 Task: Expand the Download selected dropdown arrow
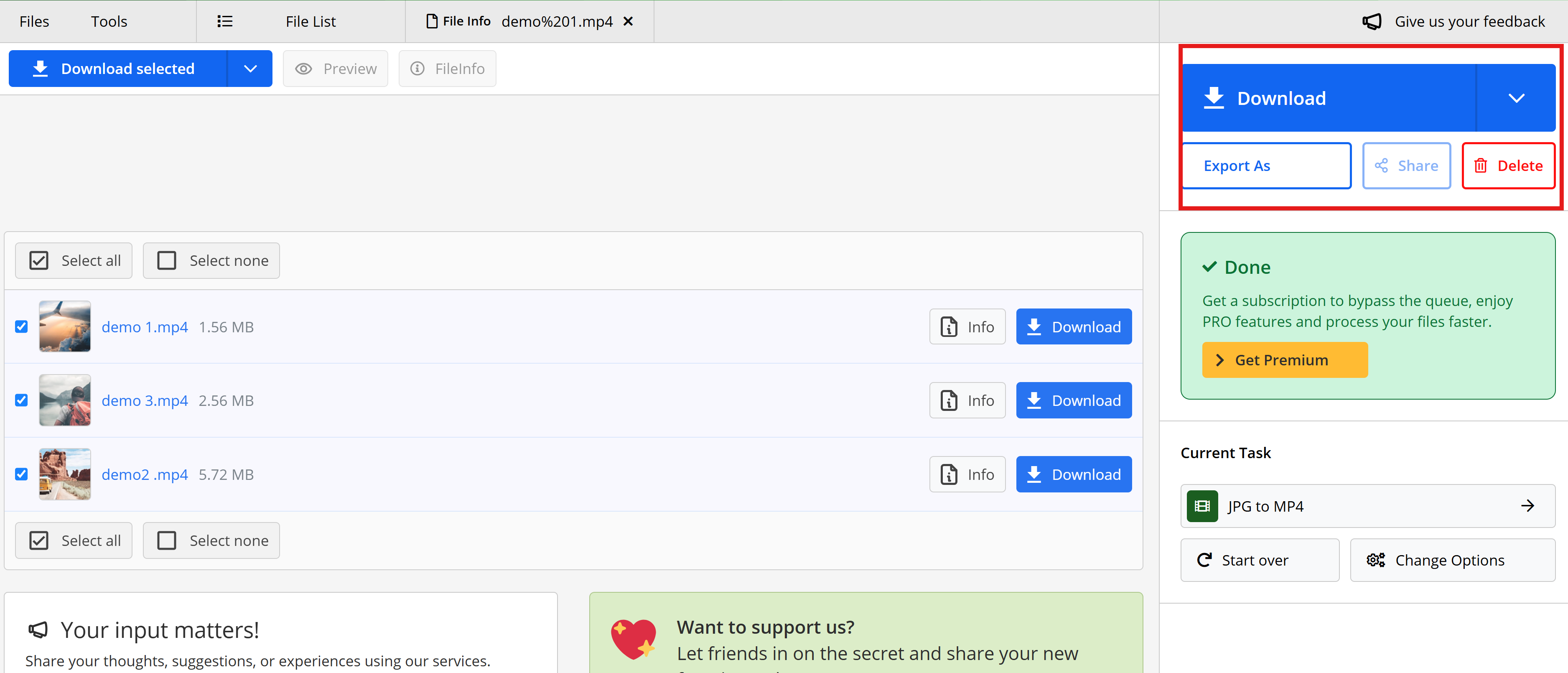coord(250,69)
